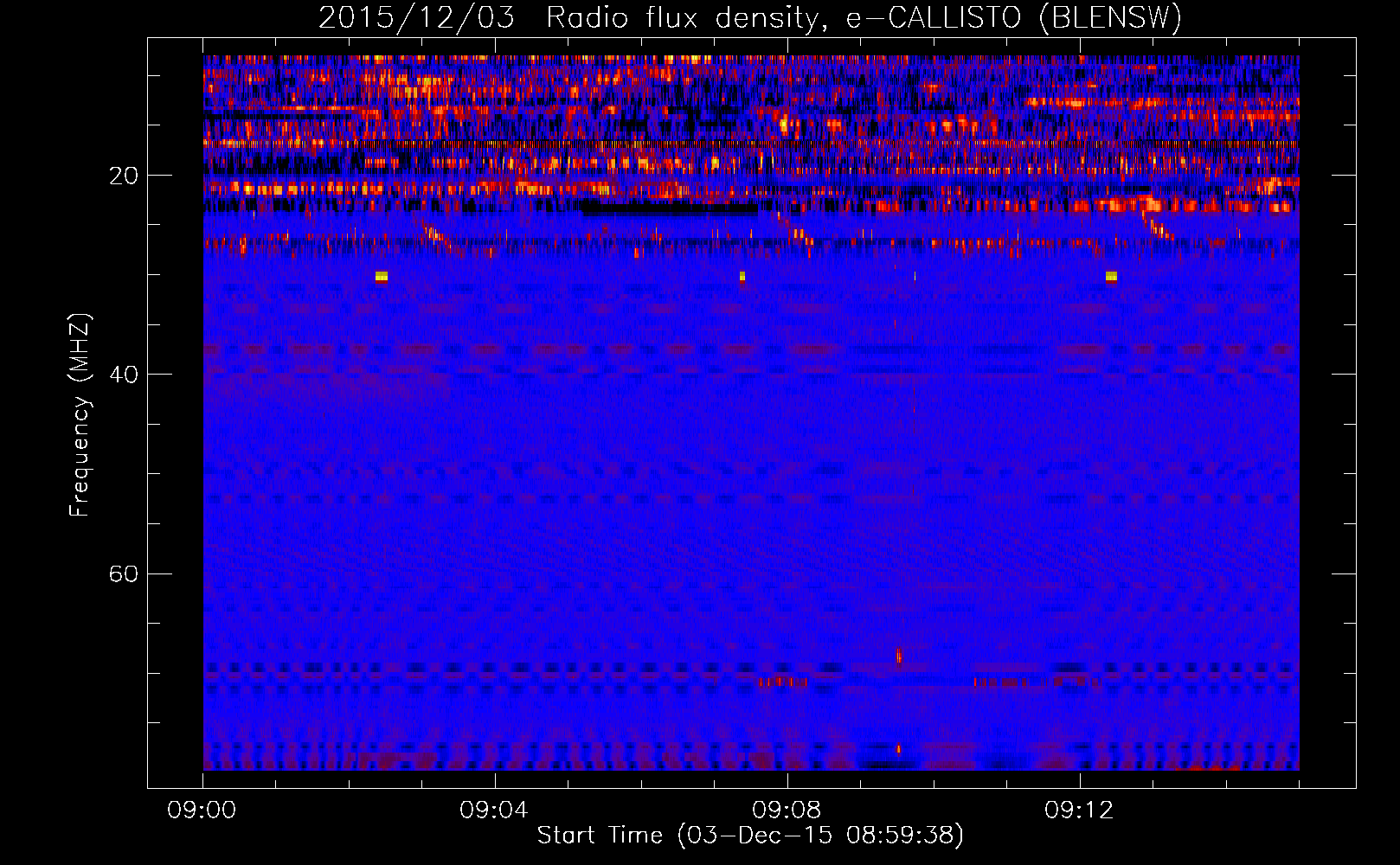1400x865 pixels.
Task: Click the 09:08 time tick label
Action: pos(787,811)
